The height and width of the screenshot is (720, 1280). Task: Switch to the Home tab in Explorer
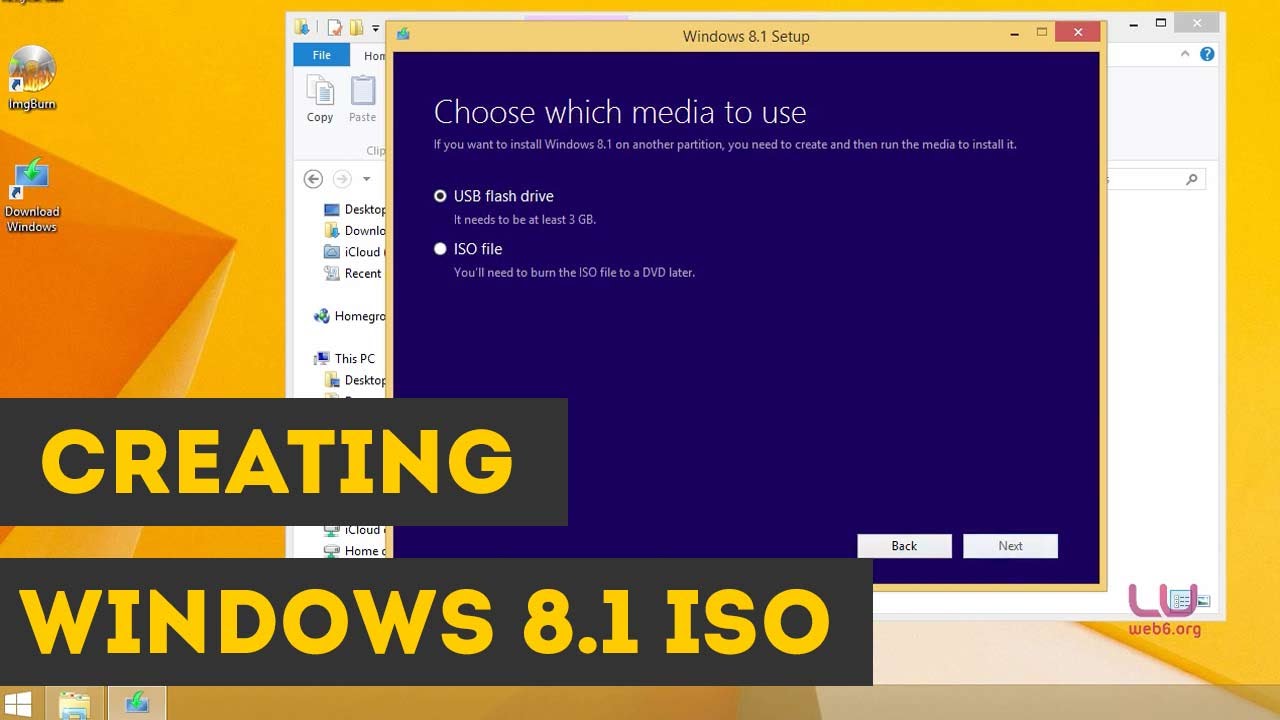tap(372, 55)
